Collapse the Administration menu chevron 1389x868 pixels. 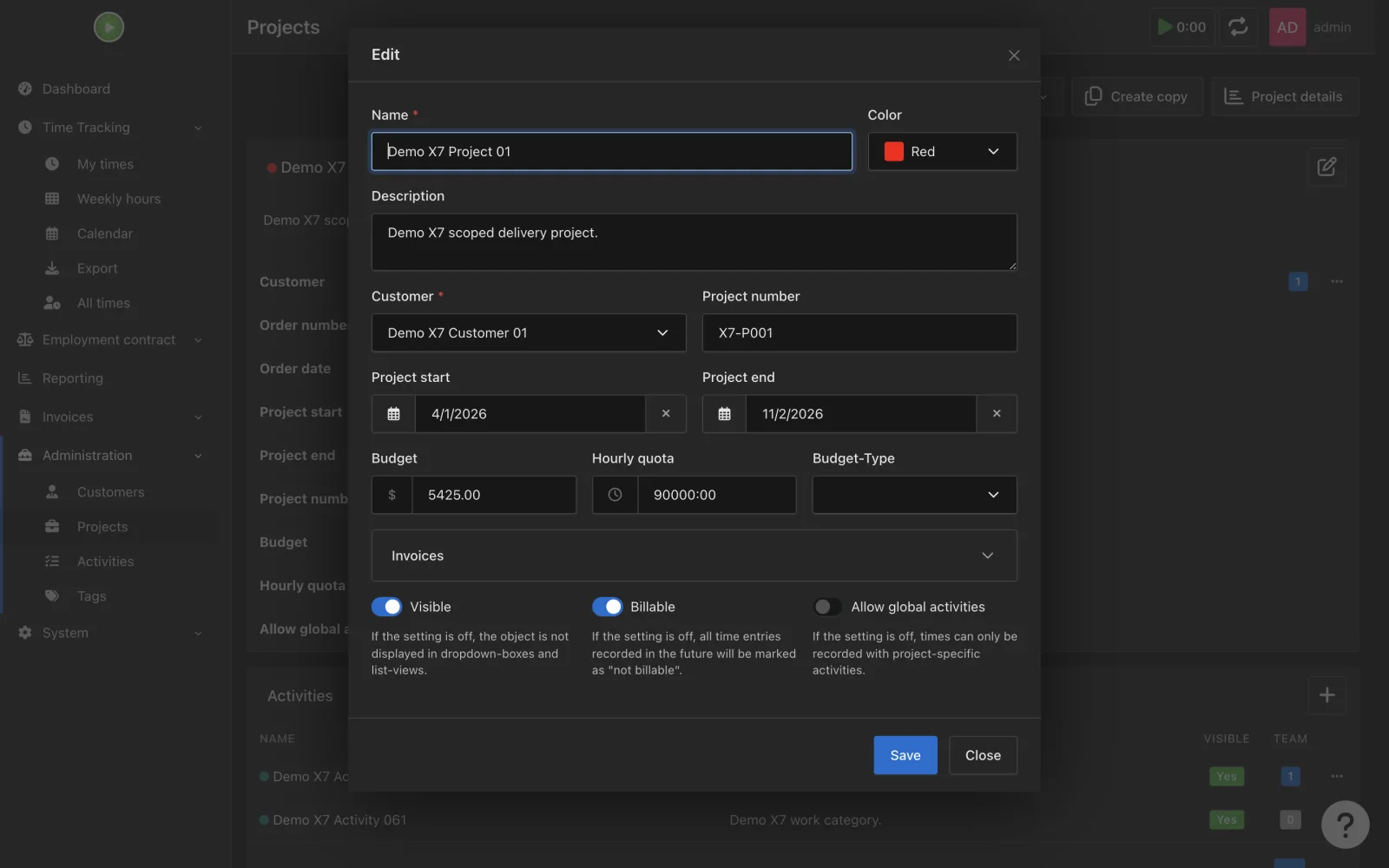pyautogui.click(x=198, y=456)
